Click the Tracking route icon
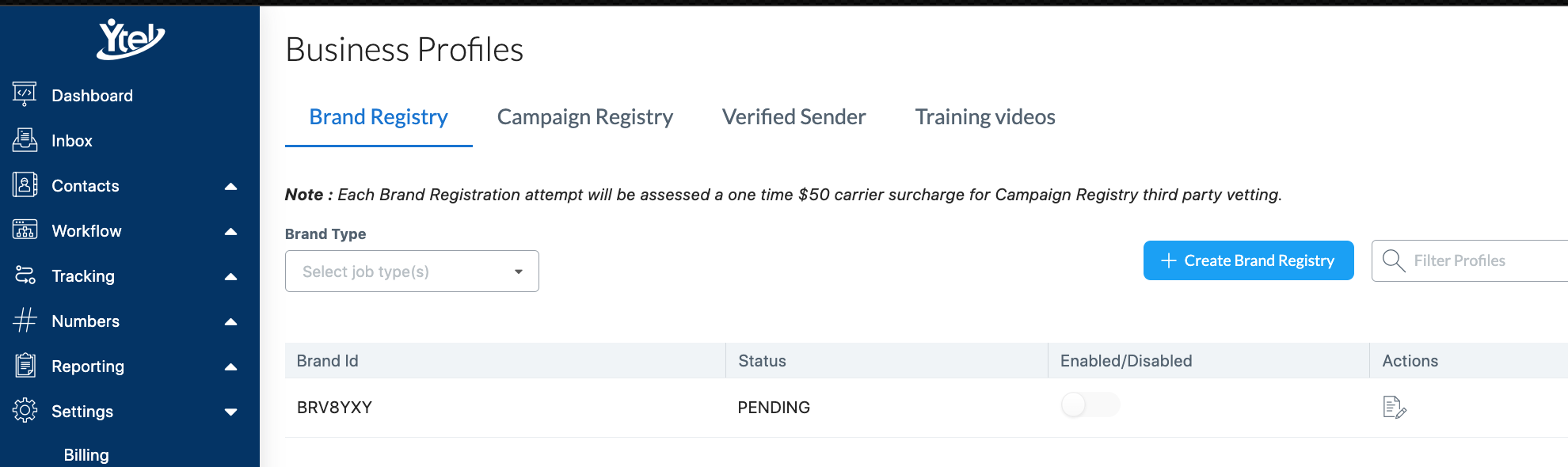The image size is (1568, 467). [x=25, y=275]
